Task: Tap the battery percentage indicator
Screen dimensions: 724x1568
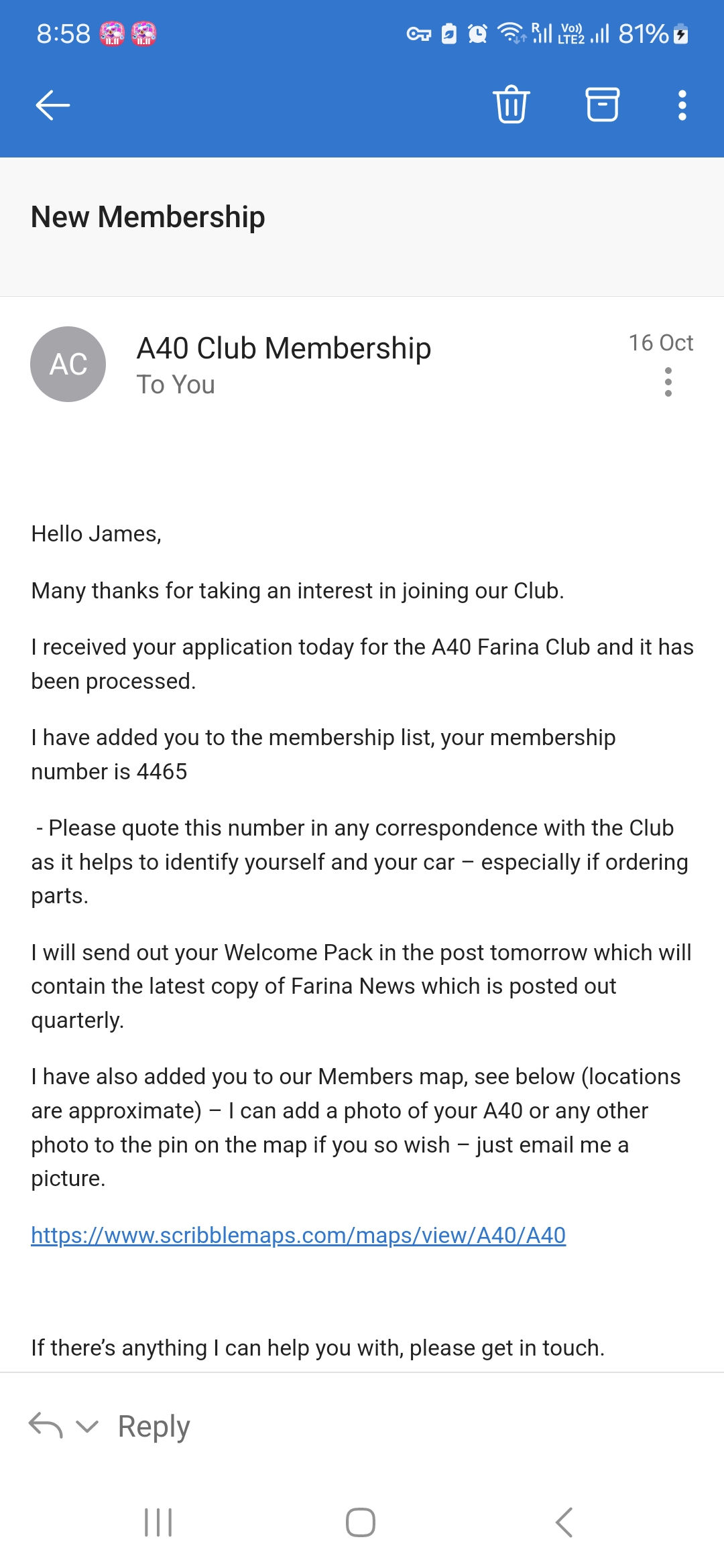Action: (644, 34)
